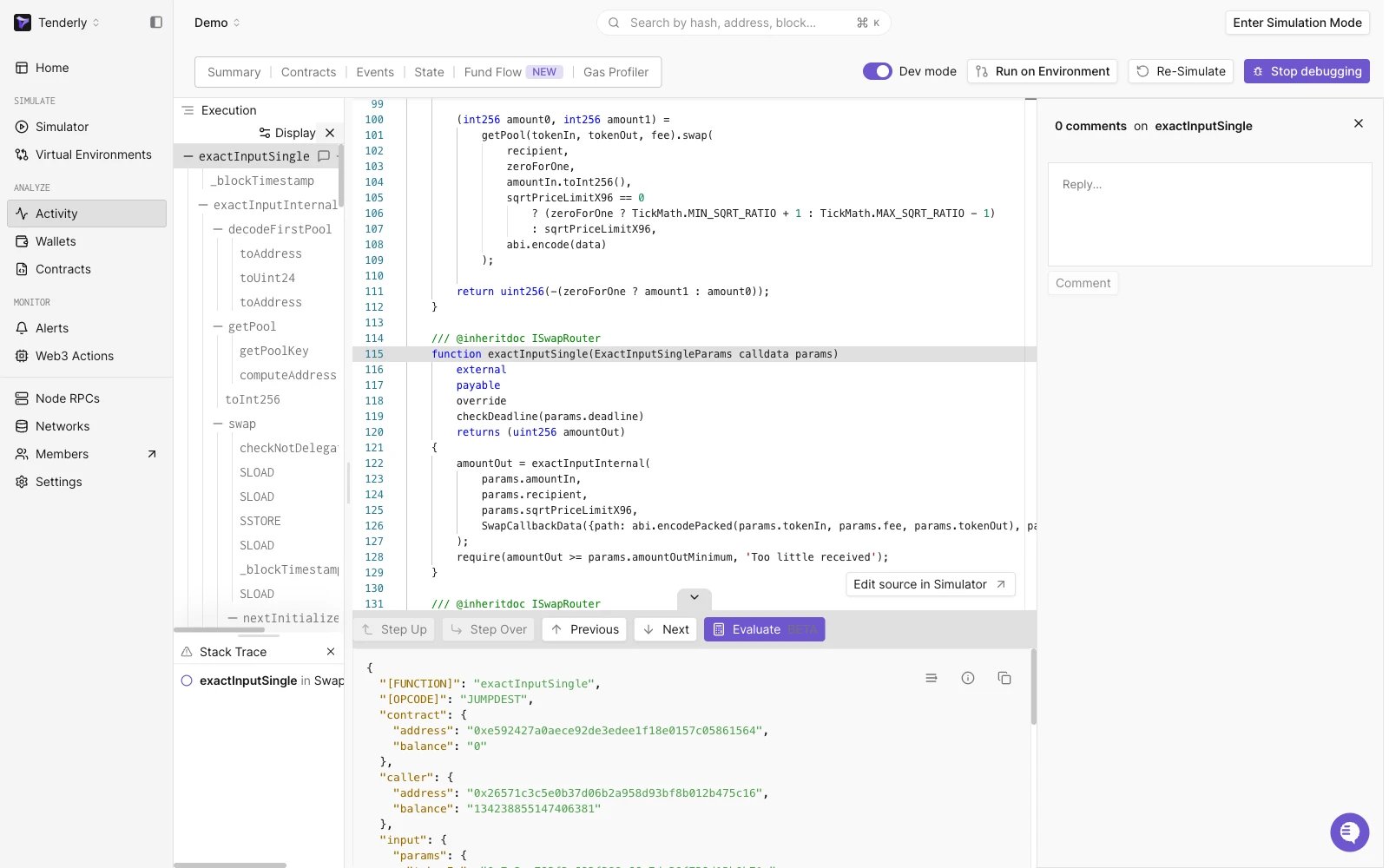Open Web3 Actions
1389x868 pixels.
pyautogui.click(x=87, y=356)
